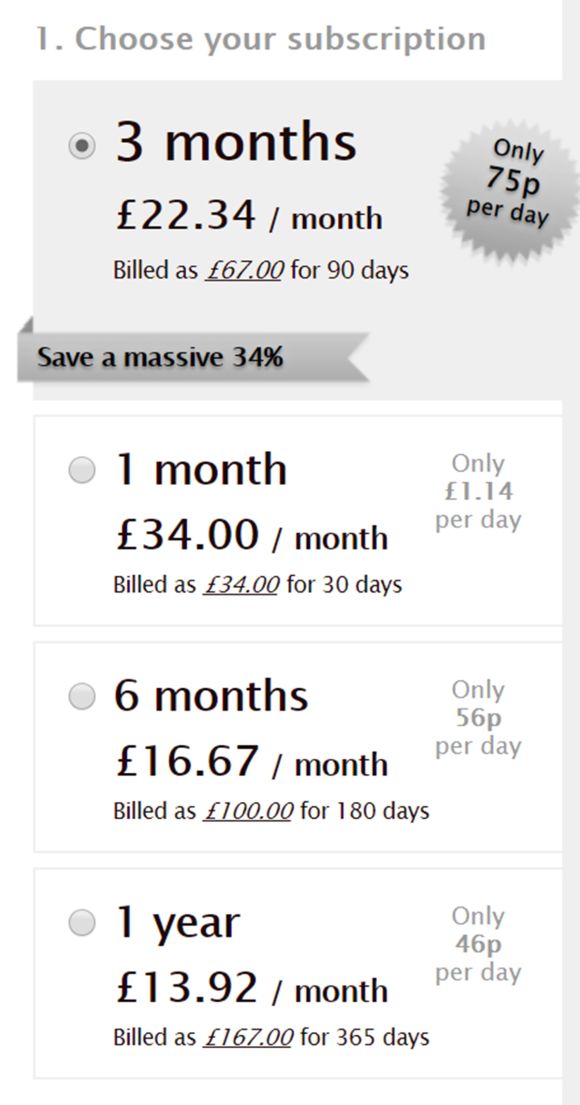The width and height of the screenshot is (580, 1105).
Task: Select the 1 month radio button
Action: click(x=82, y=471)
